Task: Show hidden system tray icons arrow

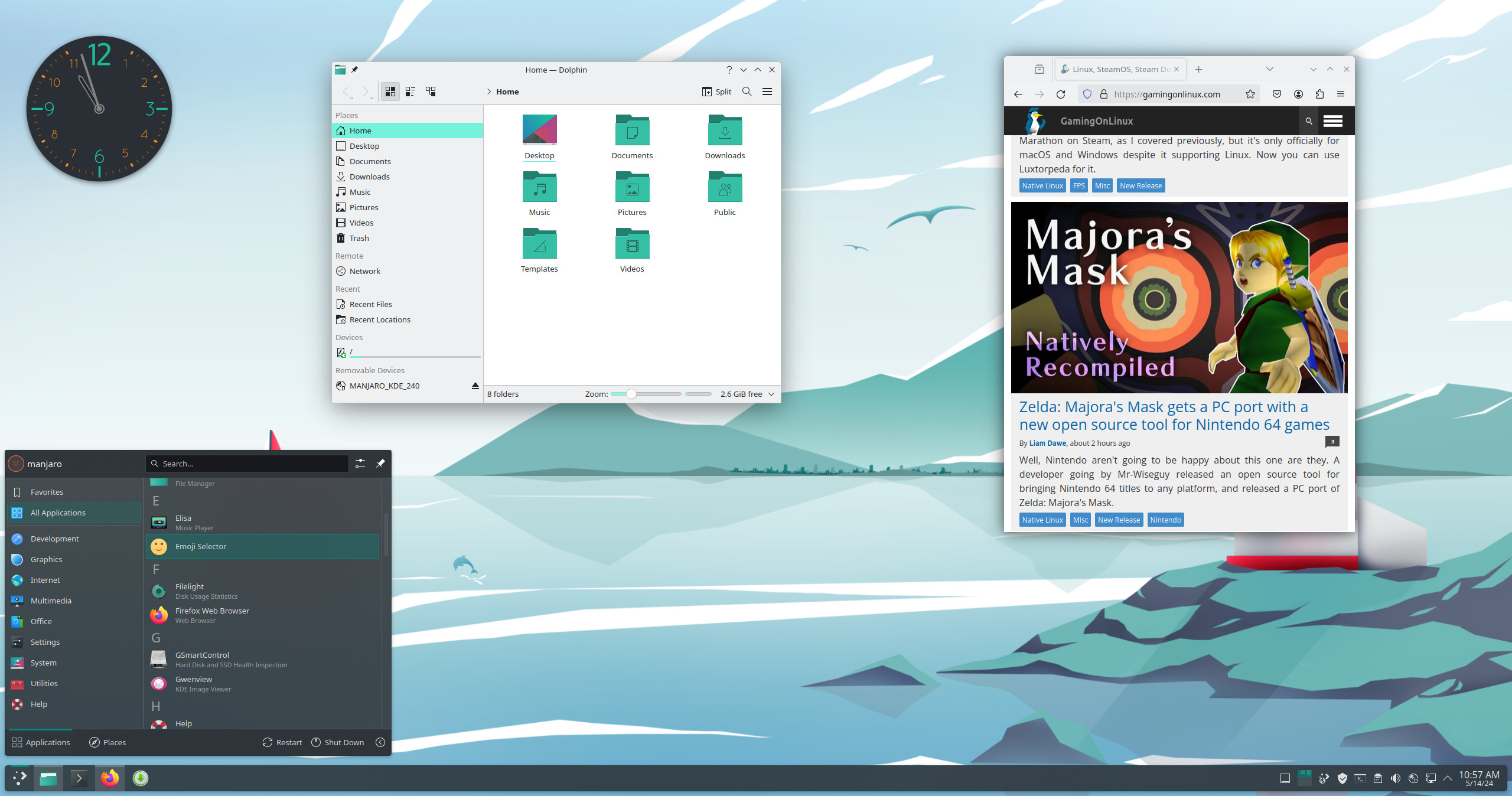Action: pyautogui.click(x=1448, y=778)
